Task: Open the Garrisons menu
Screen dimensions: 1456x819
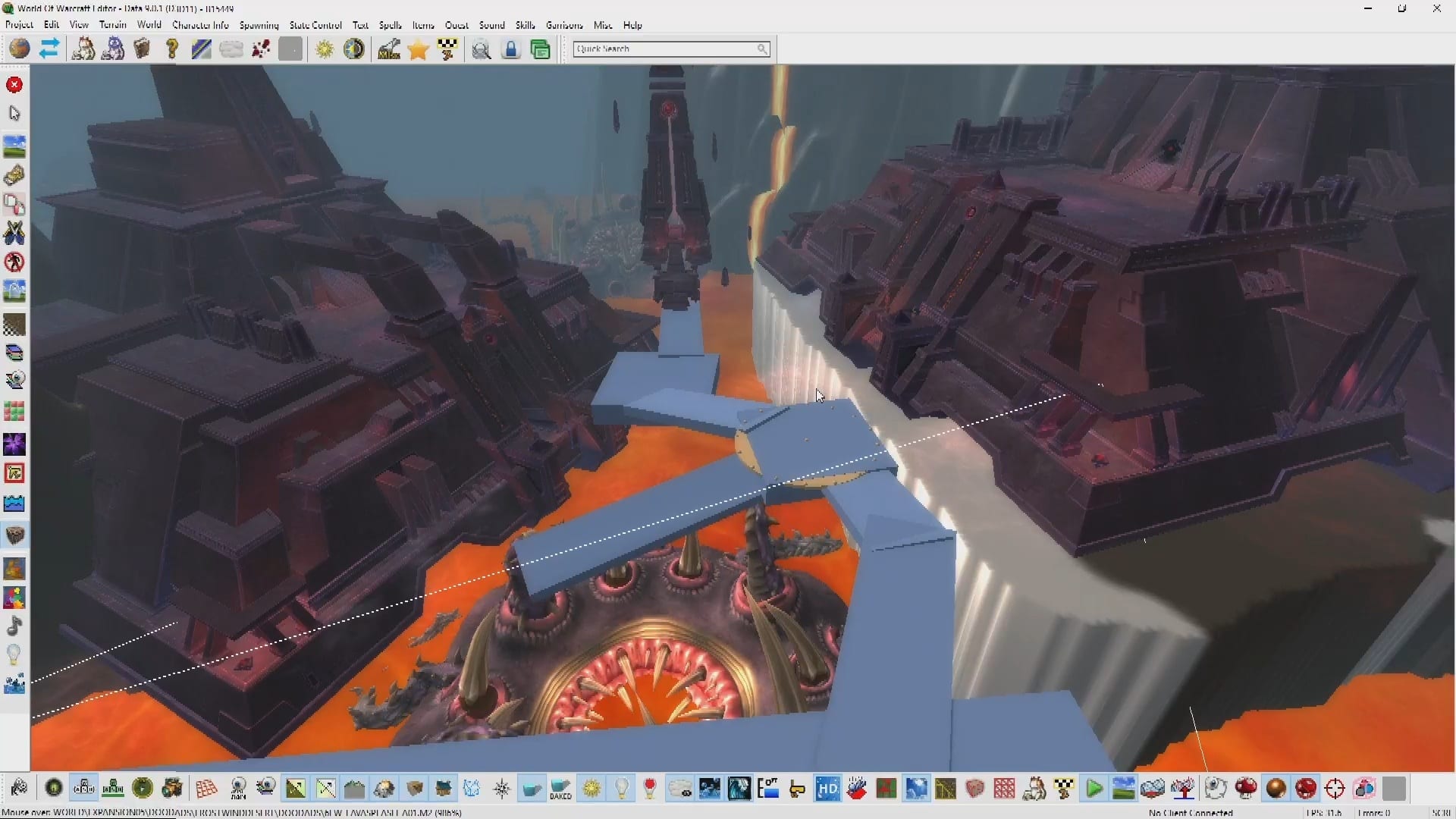Action: click(x=564, y=25)
